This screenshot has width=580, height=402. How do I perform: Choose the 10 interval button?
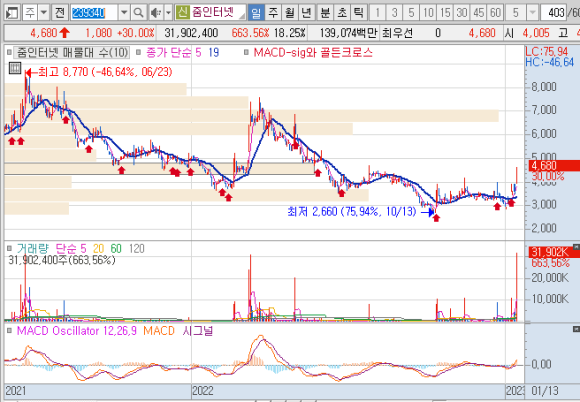(x=428, y=13)
